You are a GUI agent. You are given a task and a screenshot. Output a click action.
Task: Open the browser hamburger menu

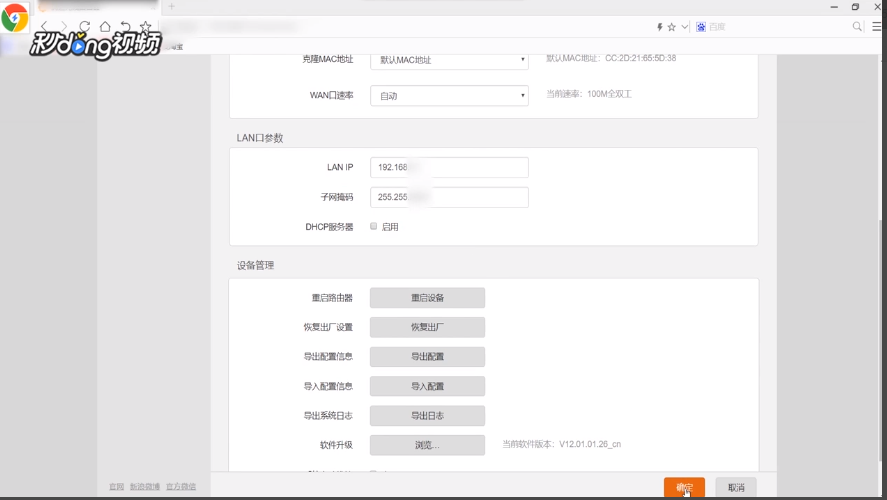coord(877,27)
